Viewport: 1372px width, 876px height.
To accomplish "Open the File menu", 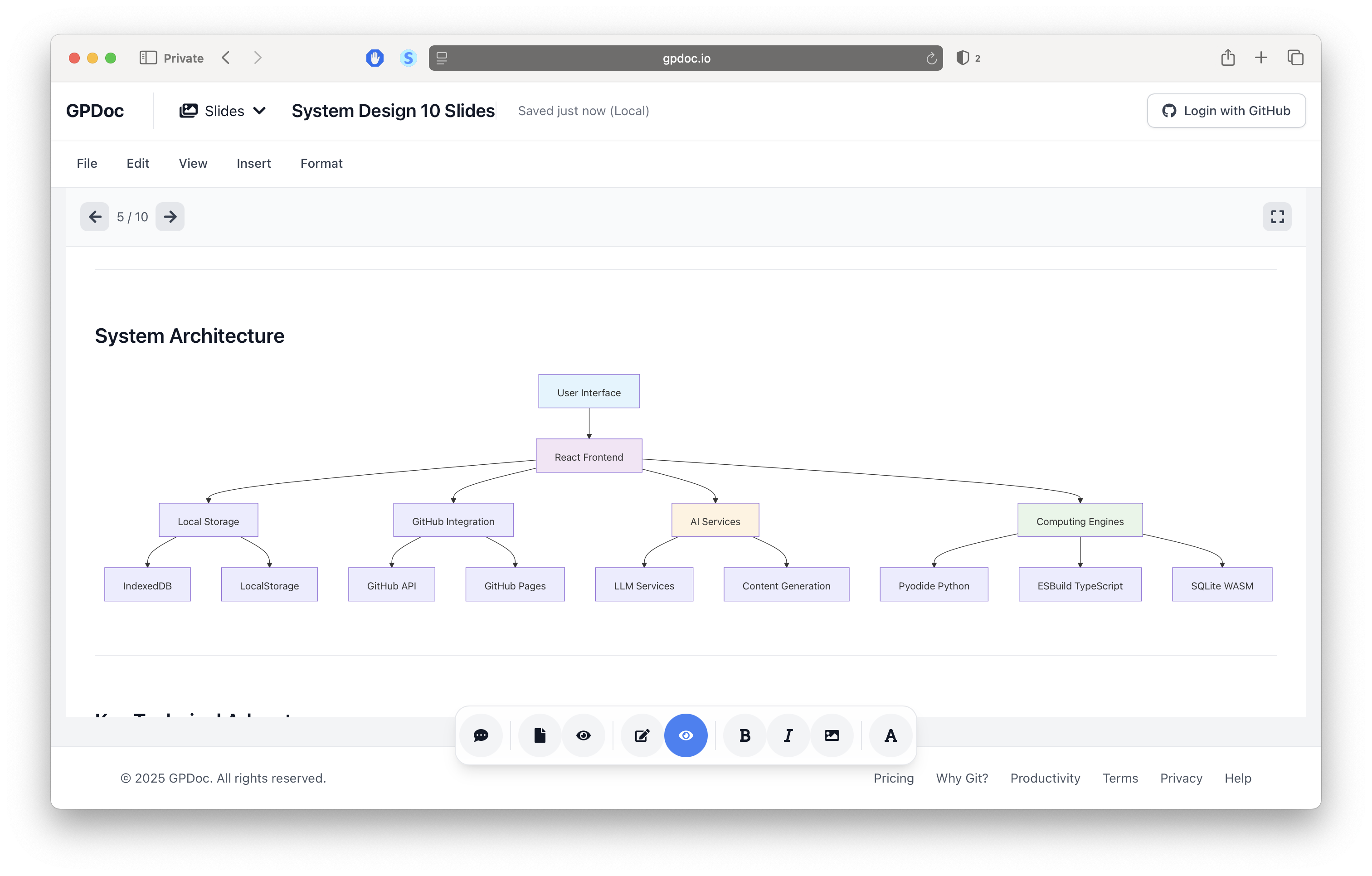I will click(87, 163).
